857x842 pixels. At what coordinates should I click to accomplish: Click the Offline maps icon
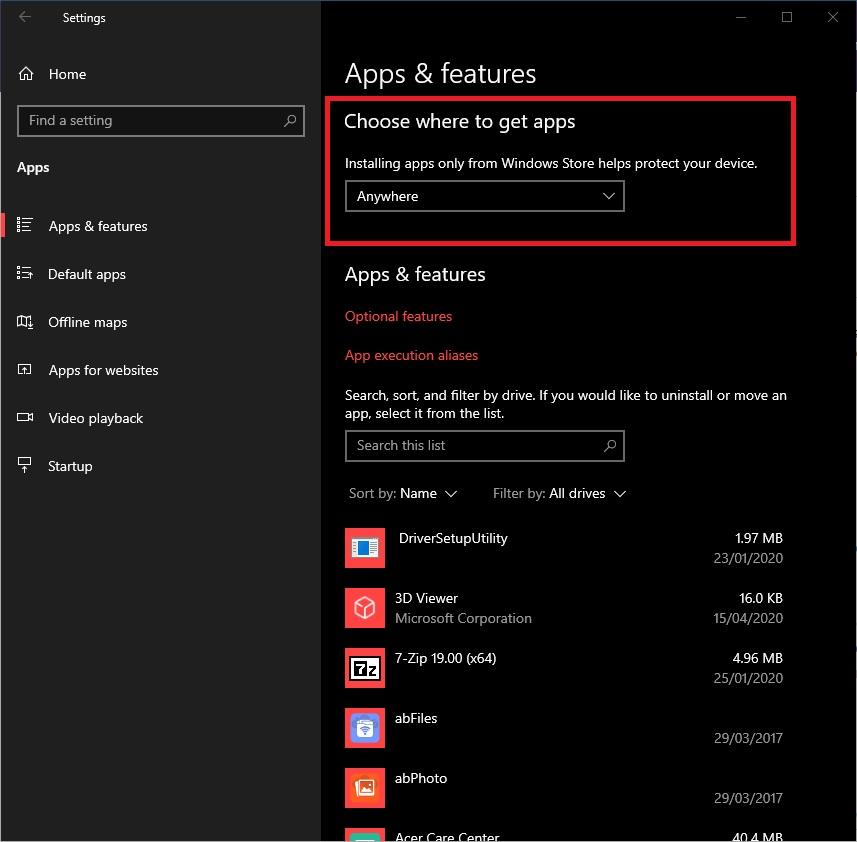[x=26, y=322]
